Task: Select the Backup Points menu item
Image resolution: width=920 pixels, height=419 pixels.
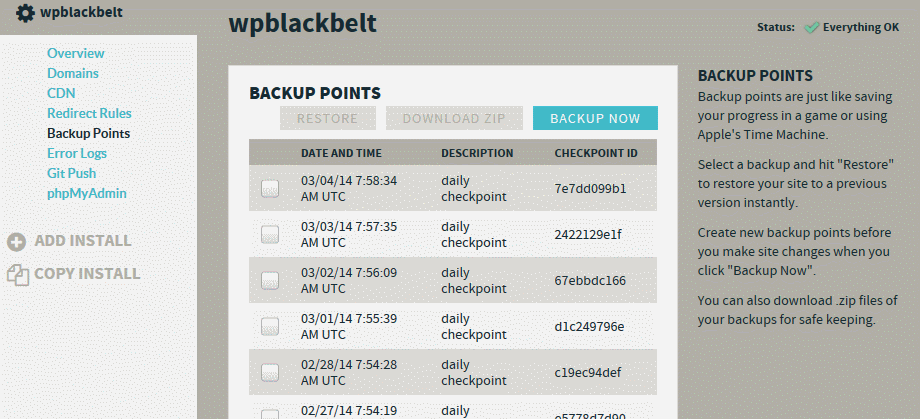Action: click(89, 133)
